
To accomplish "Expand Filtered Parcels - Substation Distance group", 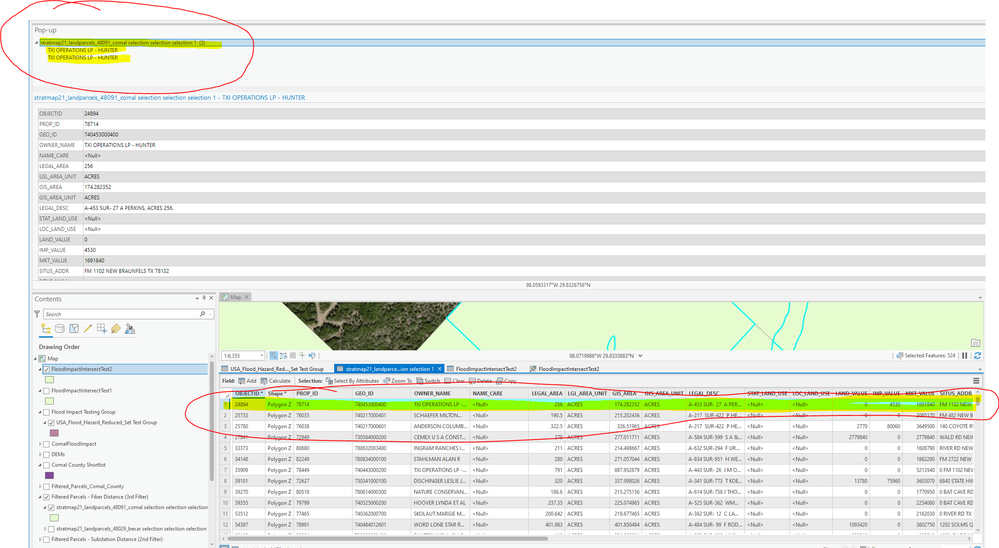I will pyautogui.click(x=40, y=539).
